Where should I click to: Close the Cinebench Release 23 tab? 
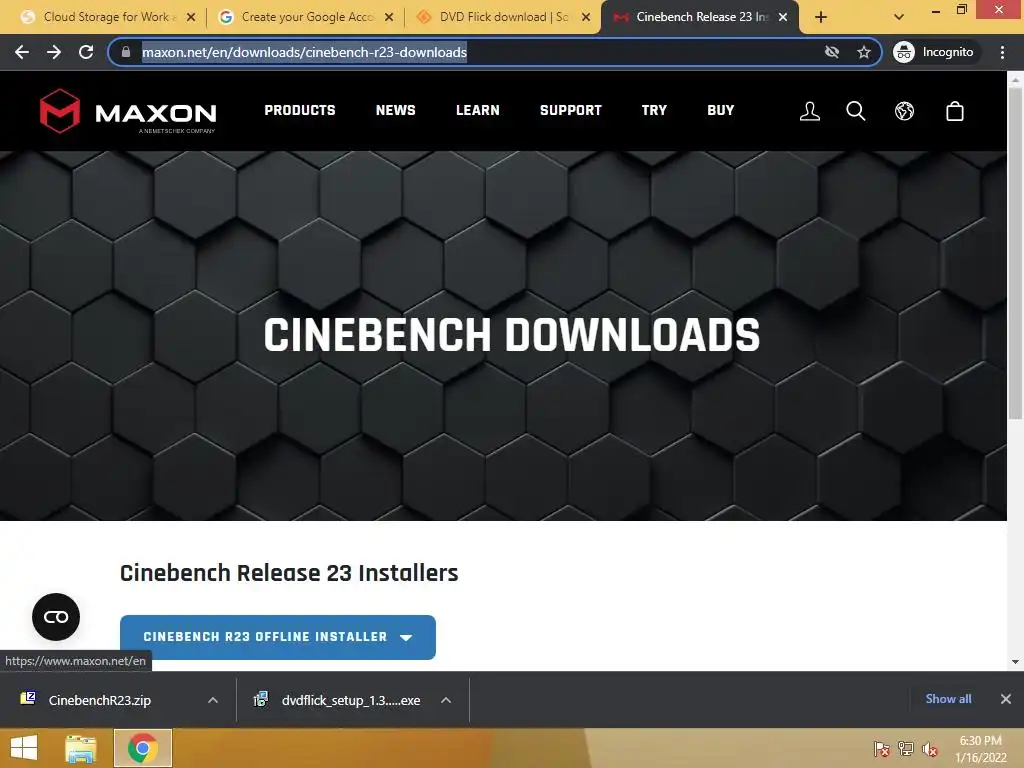(783, 18)
